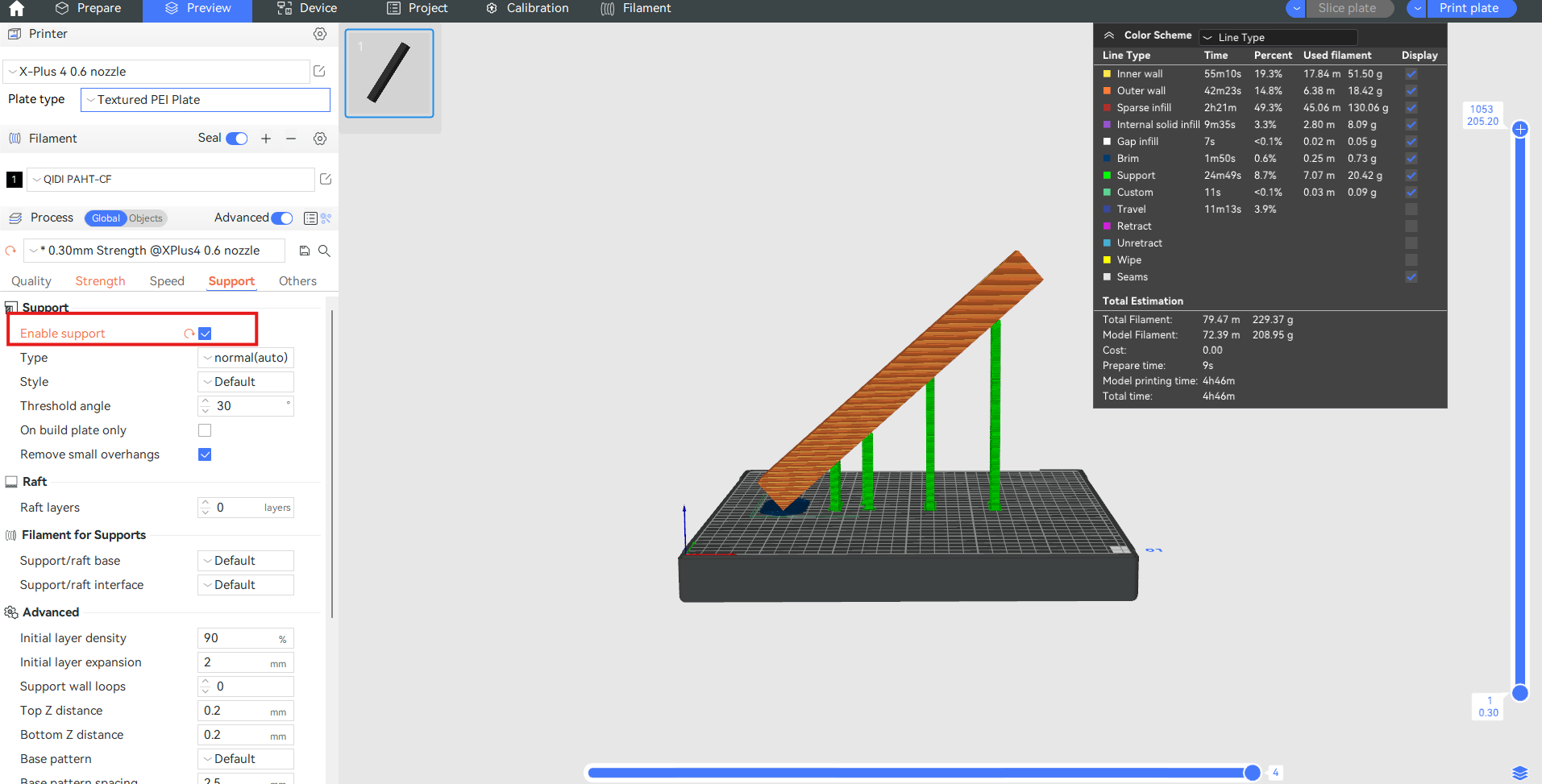1542x784 pixels.
Task: Reset Enable support to default value
Action: pyautogui.click(x=189, y=334)
